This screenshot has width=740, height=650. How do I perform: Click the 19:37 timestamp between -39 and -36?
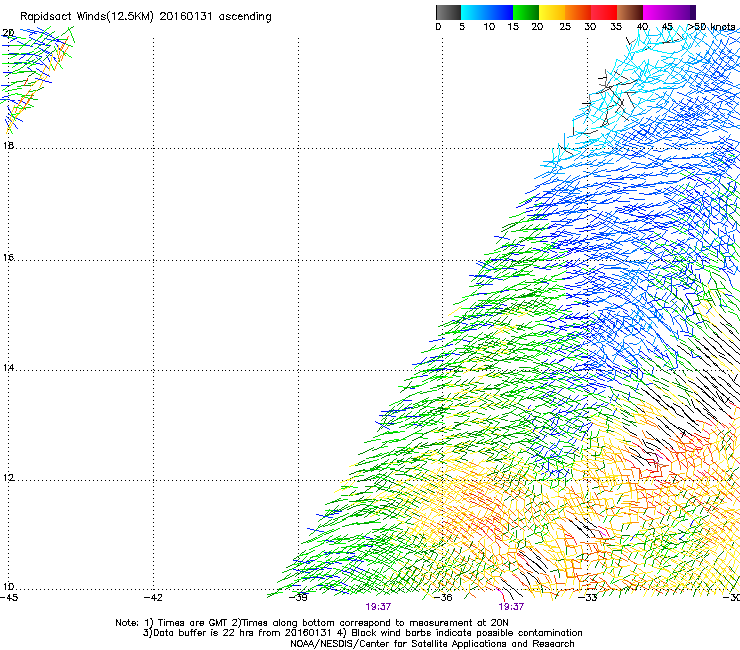pyautogui.click(x=378, y=607)
